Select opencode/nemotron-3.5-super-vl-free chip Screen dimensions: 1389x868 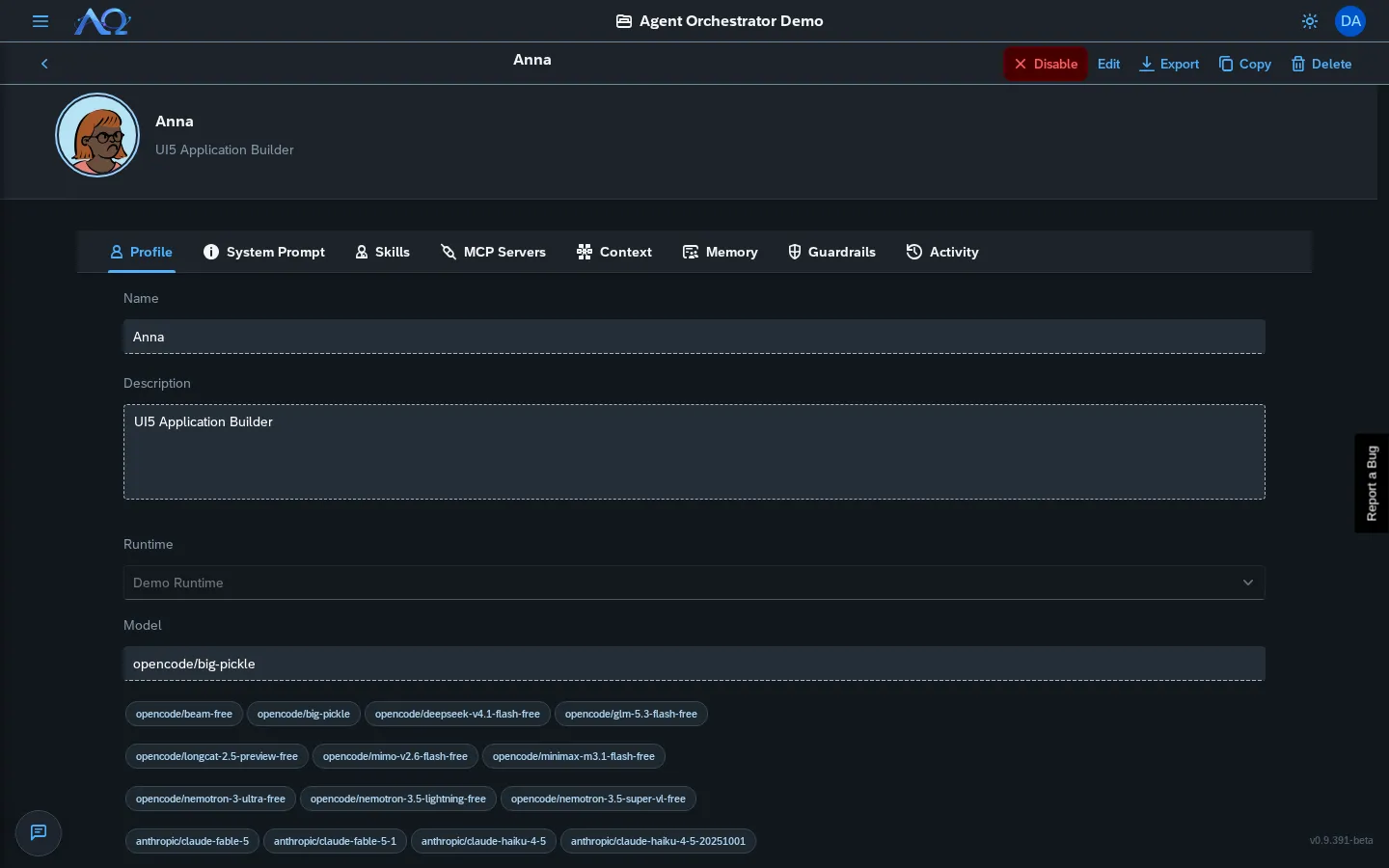pos(598,799)
